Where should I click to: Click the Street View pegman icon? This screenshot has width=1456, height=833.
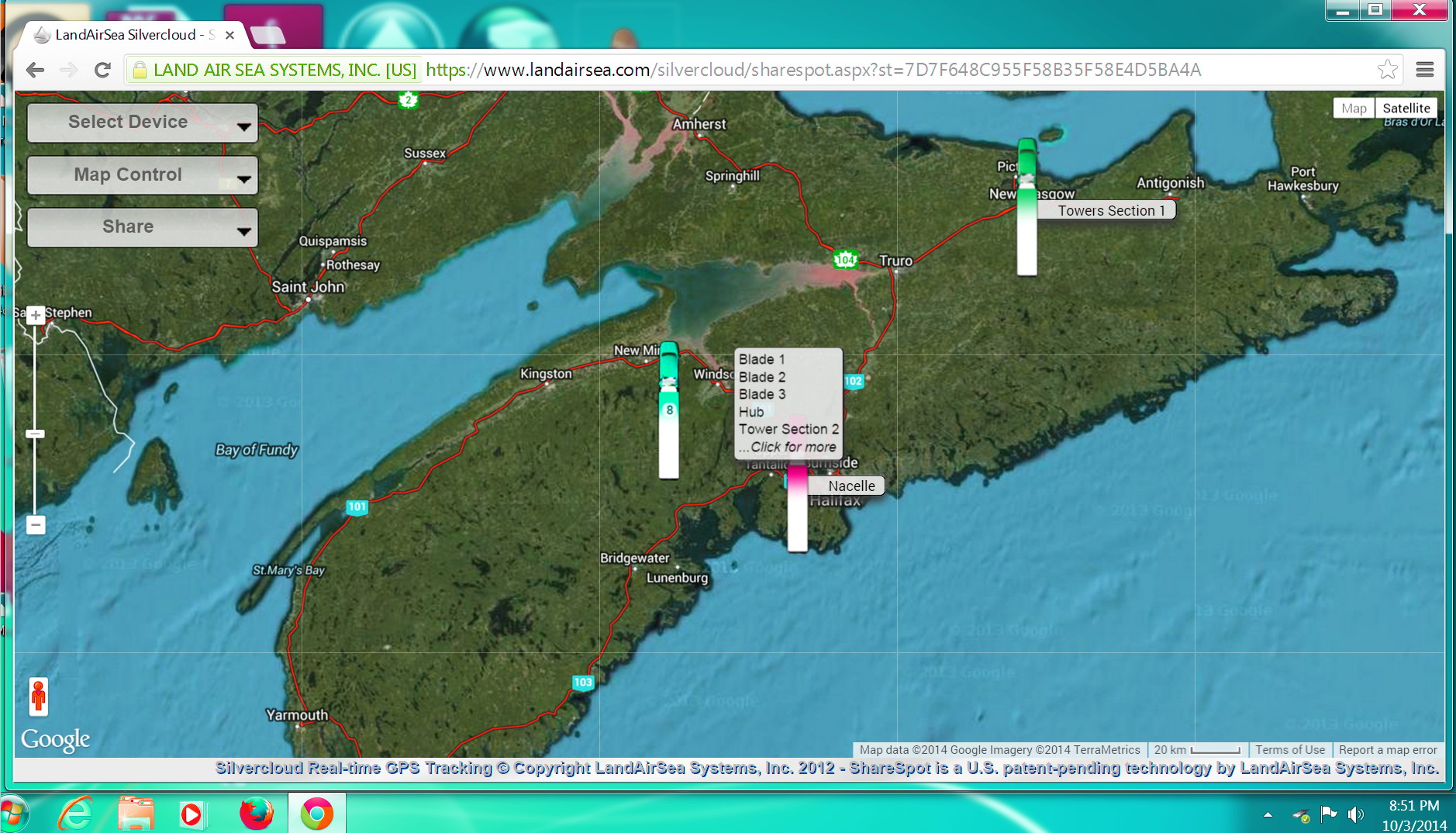point(38,696)
